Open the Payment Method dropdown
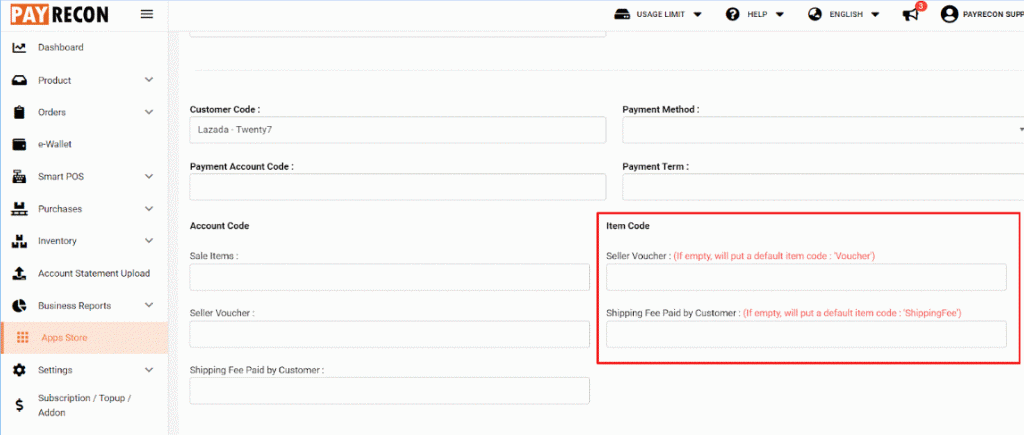This screenshot has width=1024, height=435. pos(823,130)
